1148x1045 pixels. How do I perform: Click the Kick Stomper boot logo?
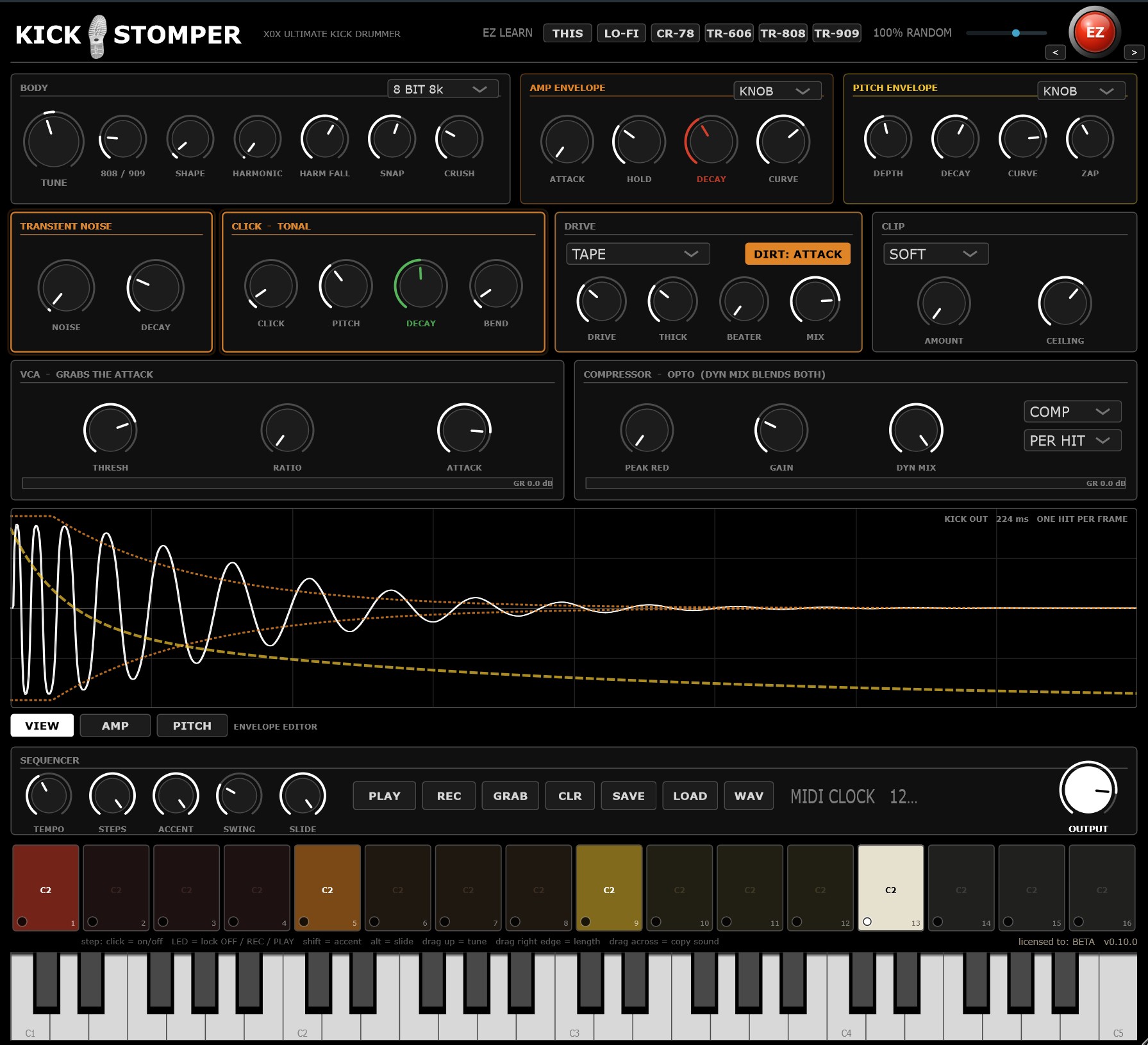97,37
